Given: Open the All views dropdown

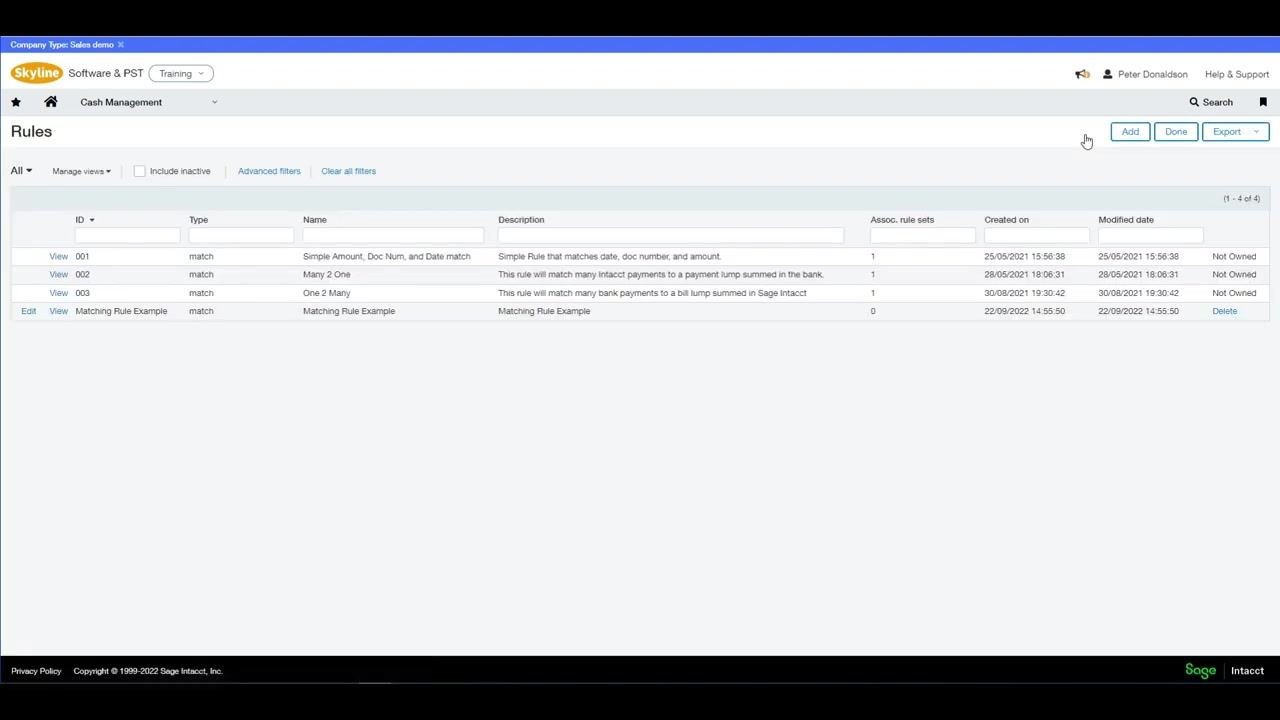Looking at the screenshot, I should point(21,171).
